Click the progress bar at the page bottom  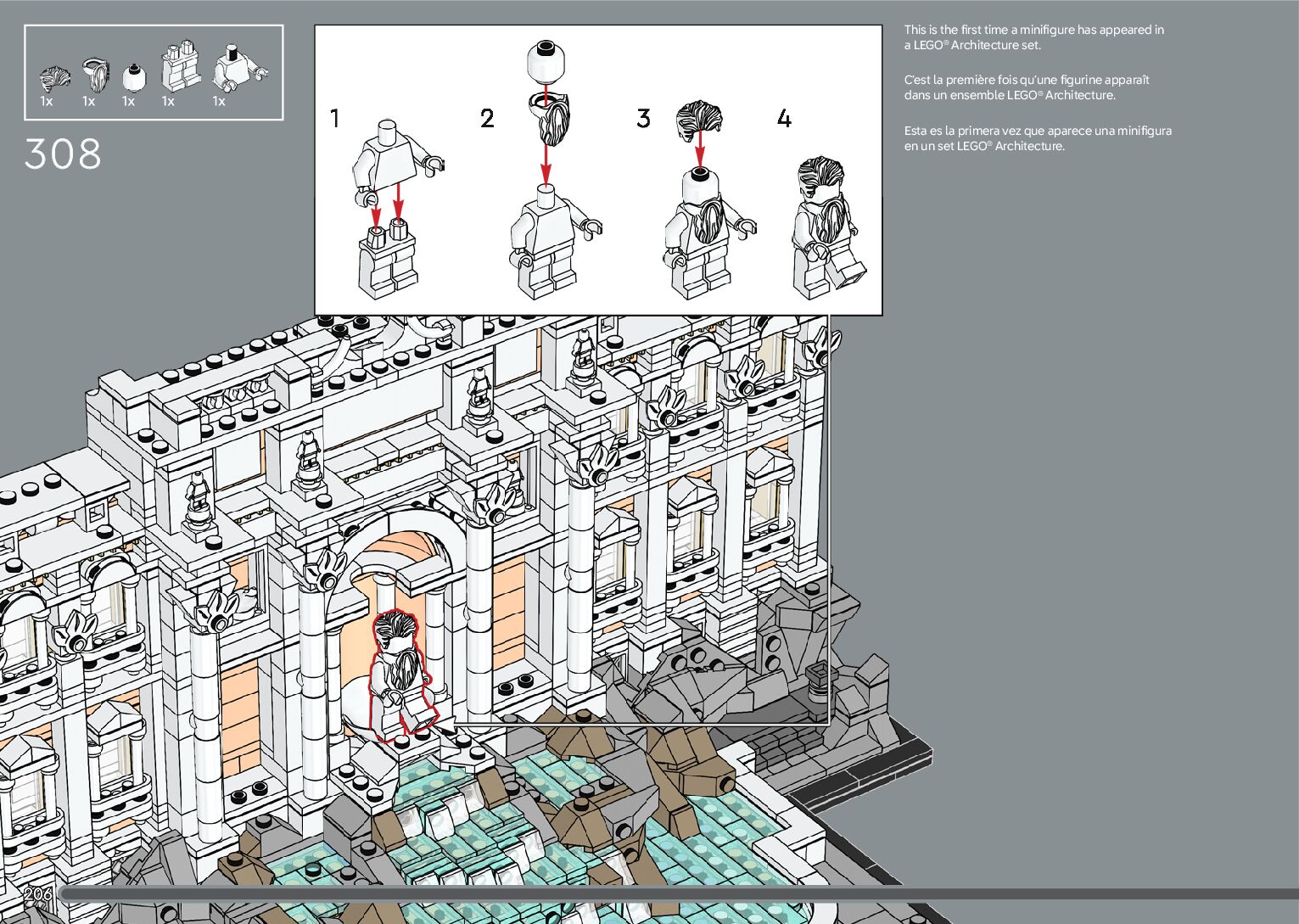pos(679,893)
